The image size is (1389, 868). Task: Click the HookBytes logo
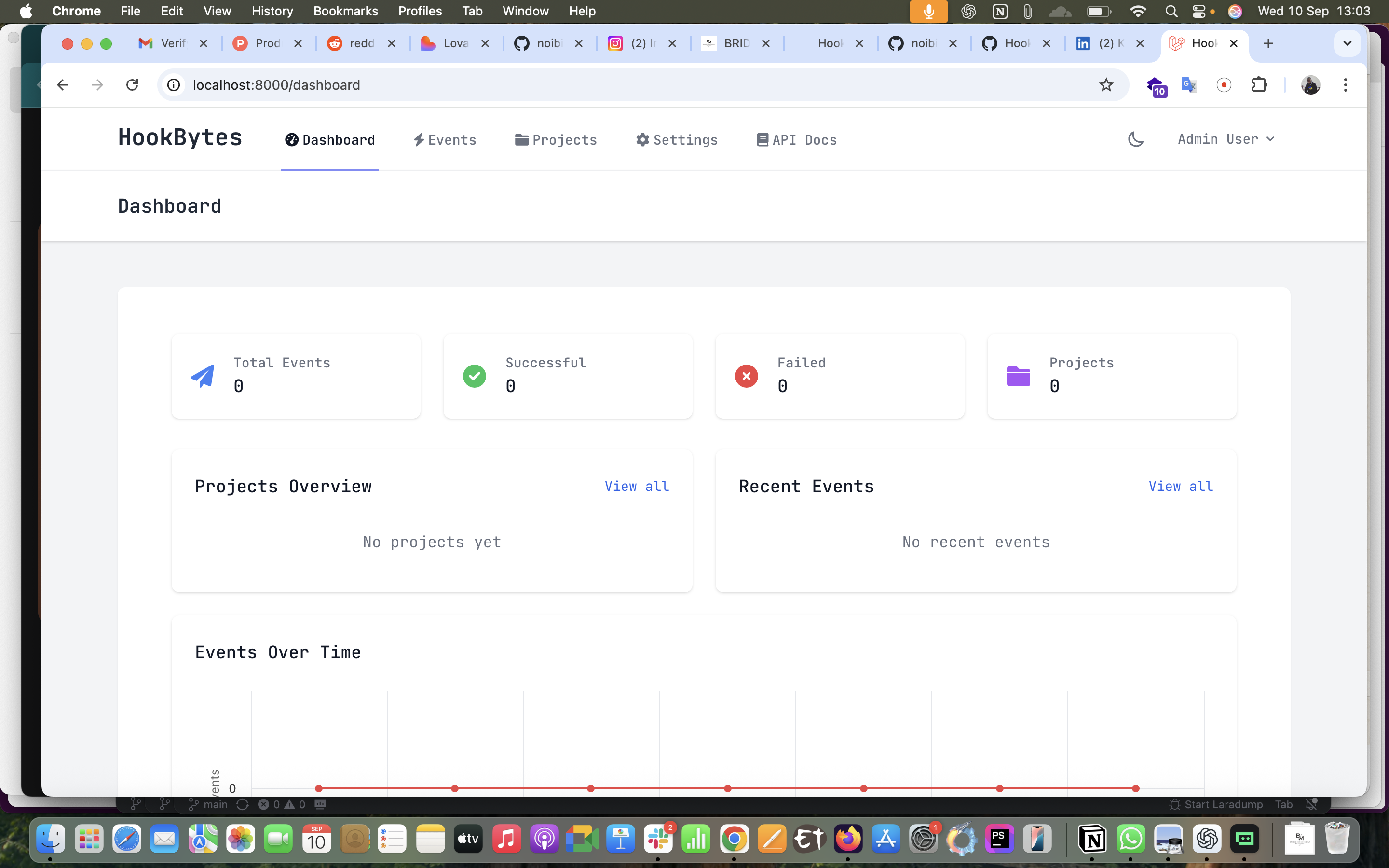pos(180,138)
